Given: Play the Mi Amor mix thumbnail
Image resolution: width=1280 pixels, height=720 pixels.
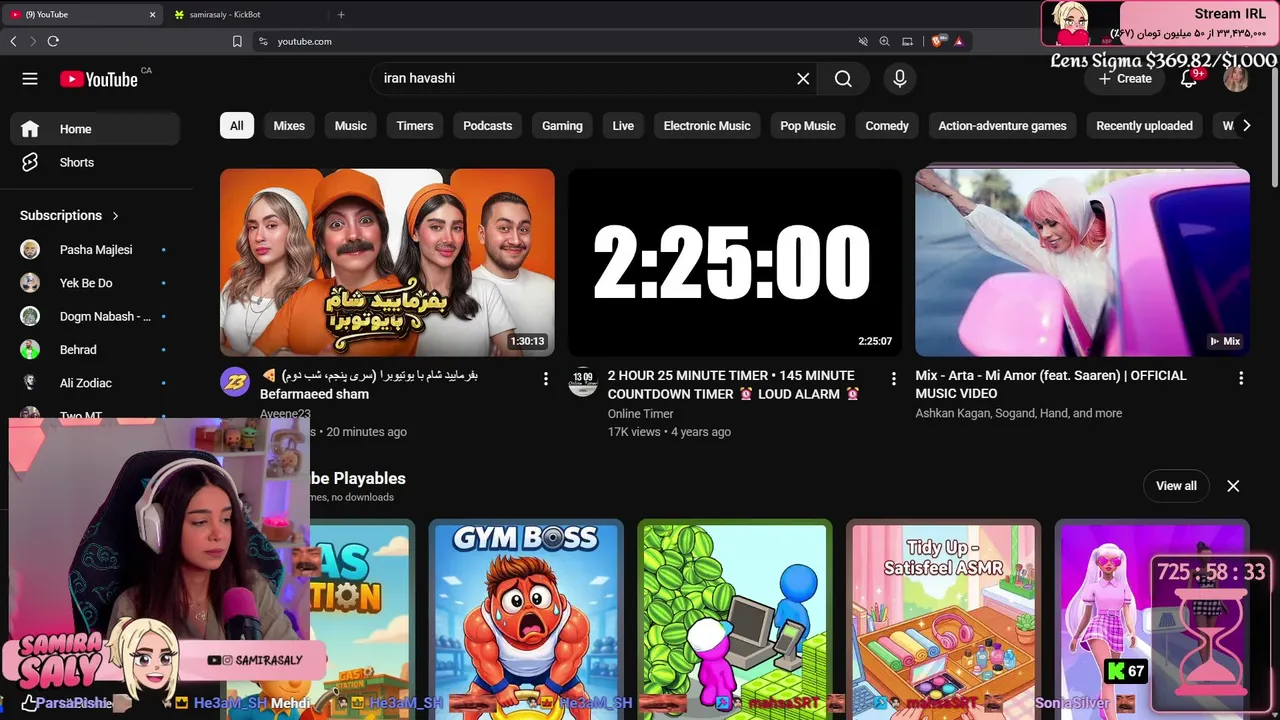Looking at the screenshot, I should tap(1082, 262).
